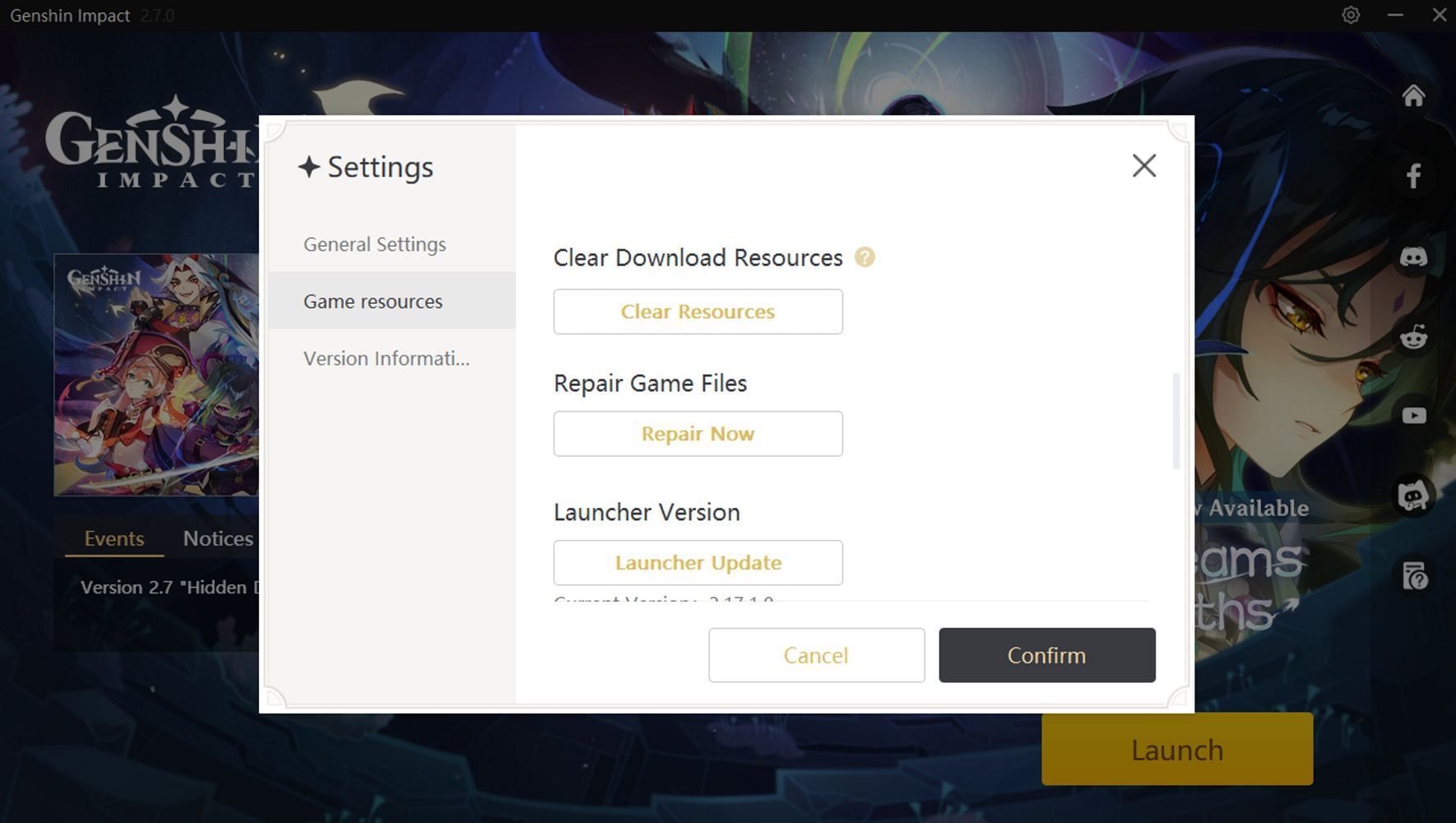Click the Launcher Update button
Image resolution: width=1456 pixels, height=823 pixels.
tap(698, 563)
